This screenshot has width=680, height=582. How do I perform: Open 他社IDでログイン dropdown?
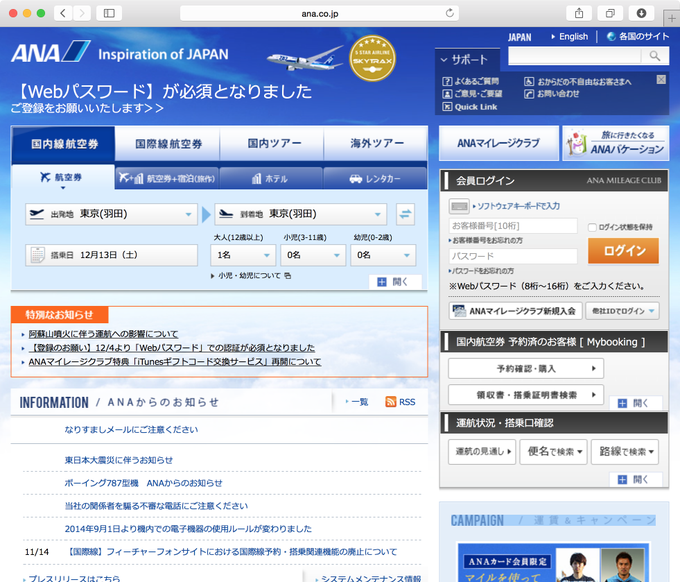tap(623, 311)
